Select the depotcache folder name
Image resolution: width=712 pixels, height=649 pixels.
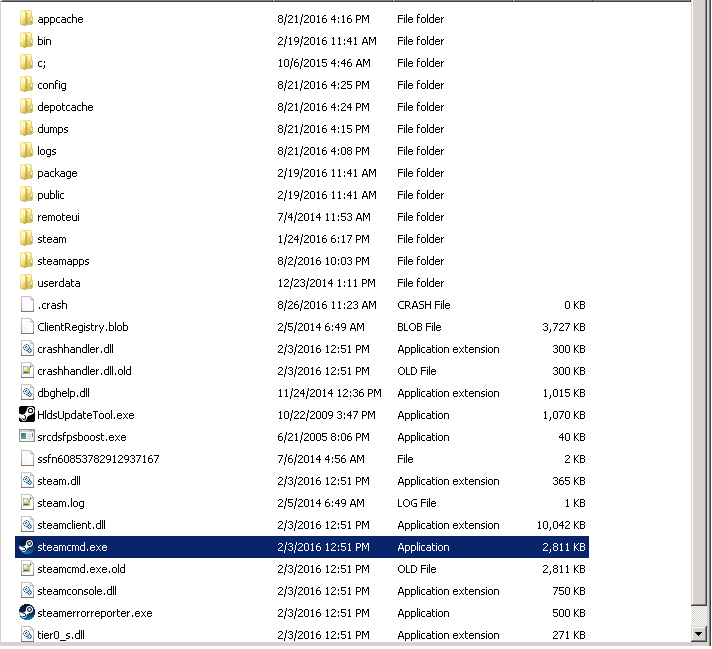65,107
